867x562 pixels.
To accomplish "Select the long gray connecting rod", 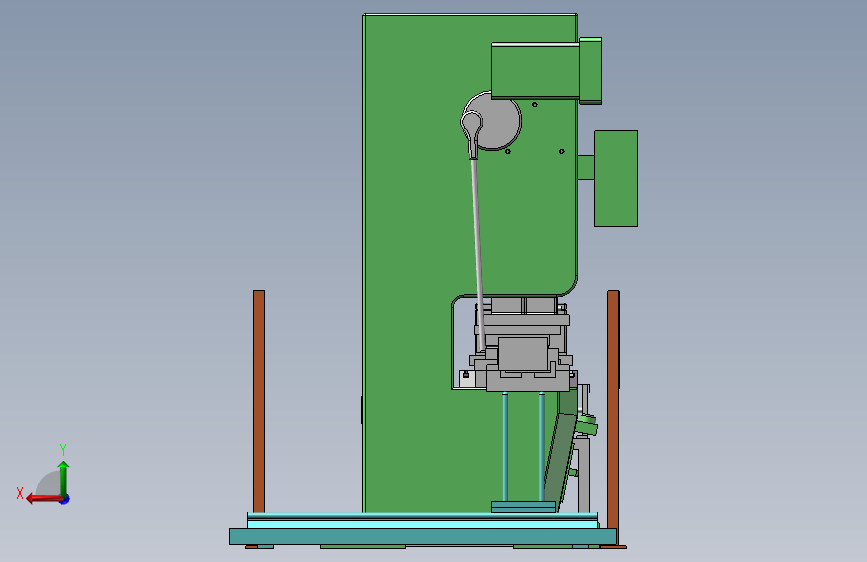I will pyautogui.click(x=478, y=254).
